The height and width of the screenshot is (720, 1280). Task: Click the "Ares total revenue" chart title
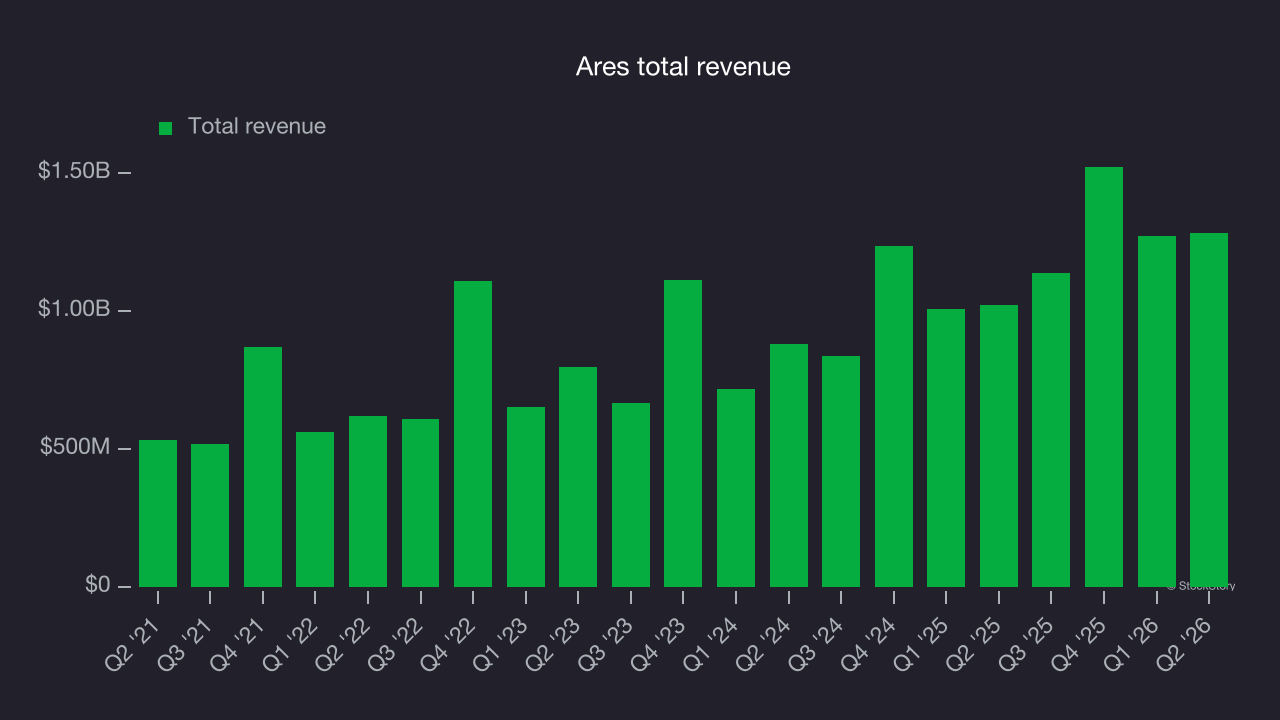[x=683, y=66]
